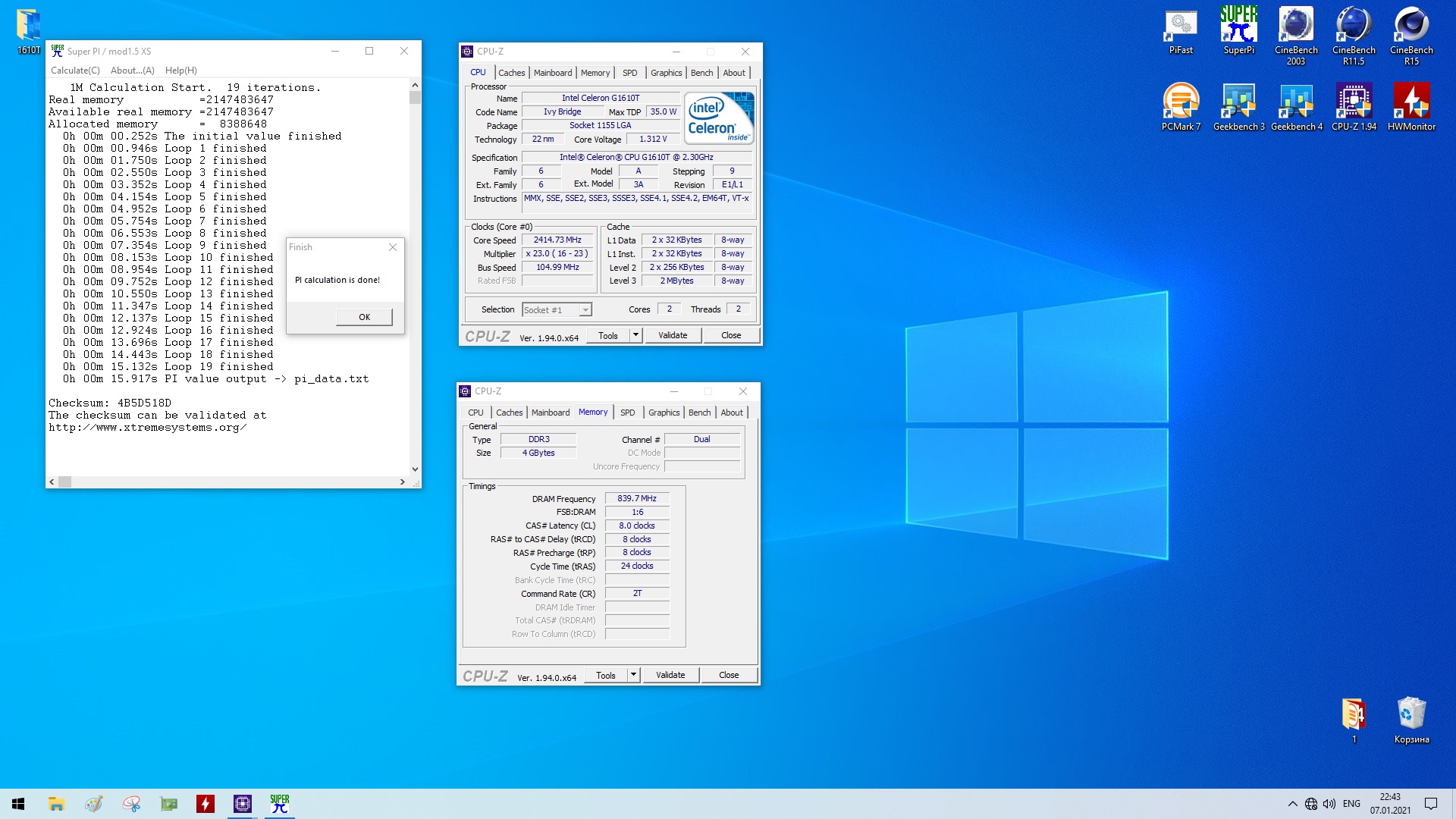Click OK in the Finish dialog
Screen dimensions: 1456x819
pos(365,317)
